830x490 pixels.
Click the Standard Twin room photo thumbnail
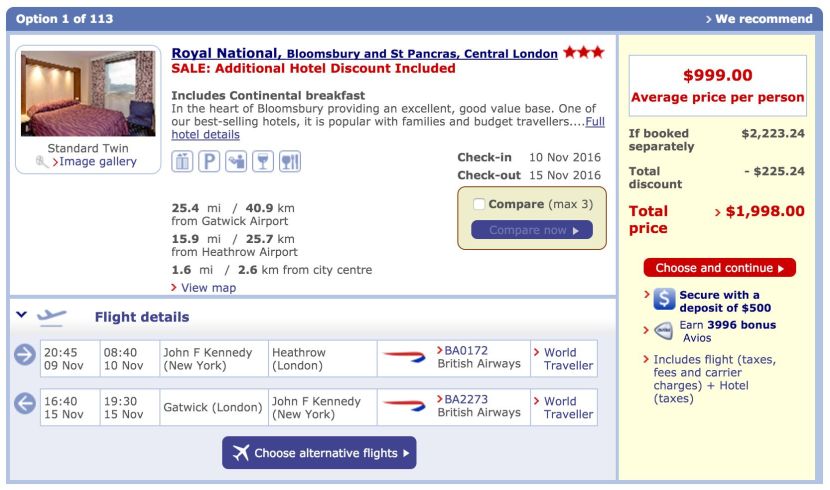click(x=88, y=94)
